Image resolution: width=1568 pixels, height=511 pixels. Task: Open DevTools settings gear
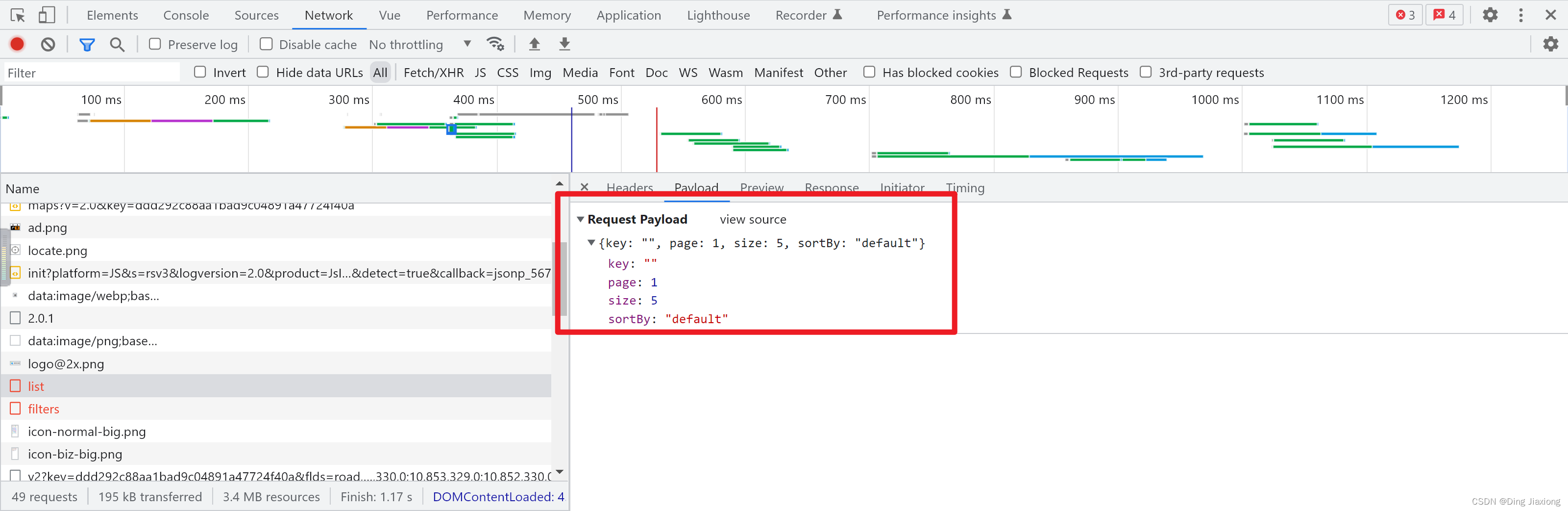[x=1490, y=15]
